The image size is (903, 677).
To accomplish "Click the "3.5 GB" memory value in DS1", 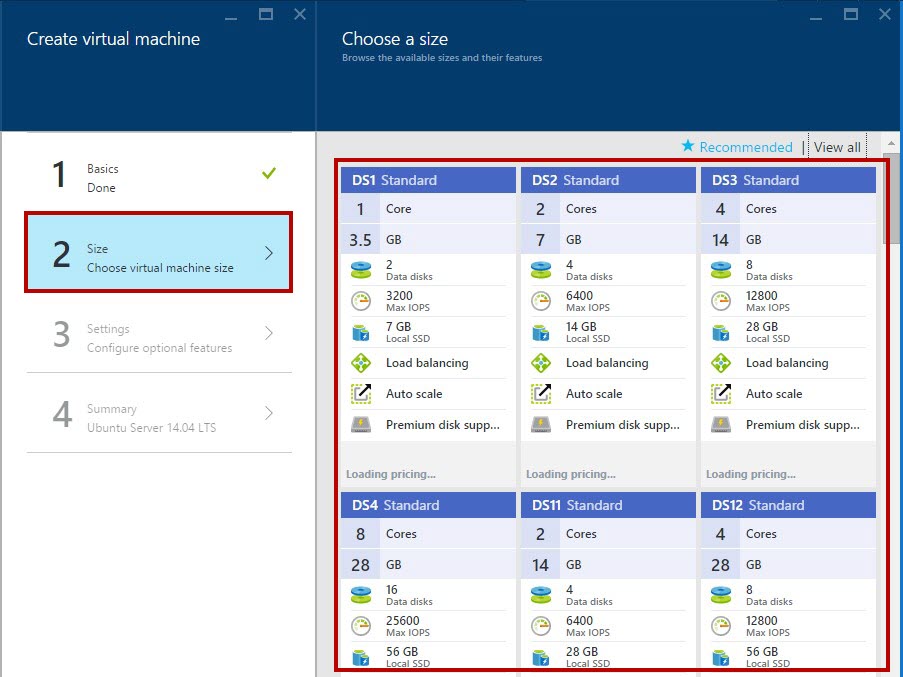I will click(428, 239).
